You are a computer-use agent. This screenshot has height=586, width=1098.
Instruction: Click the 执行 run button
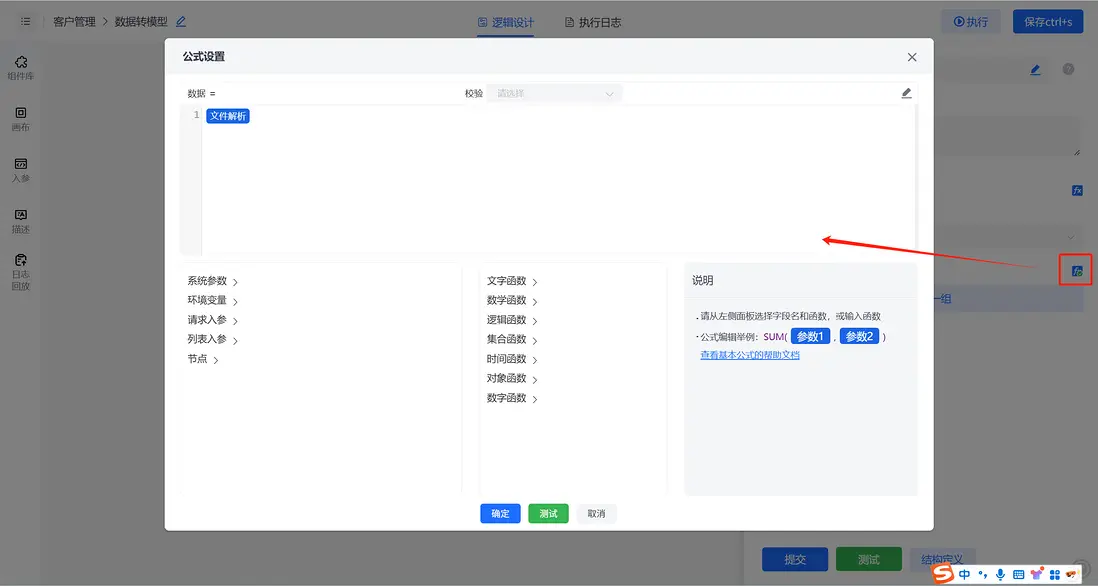tap(971, 22)
